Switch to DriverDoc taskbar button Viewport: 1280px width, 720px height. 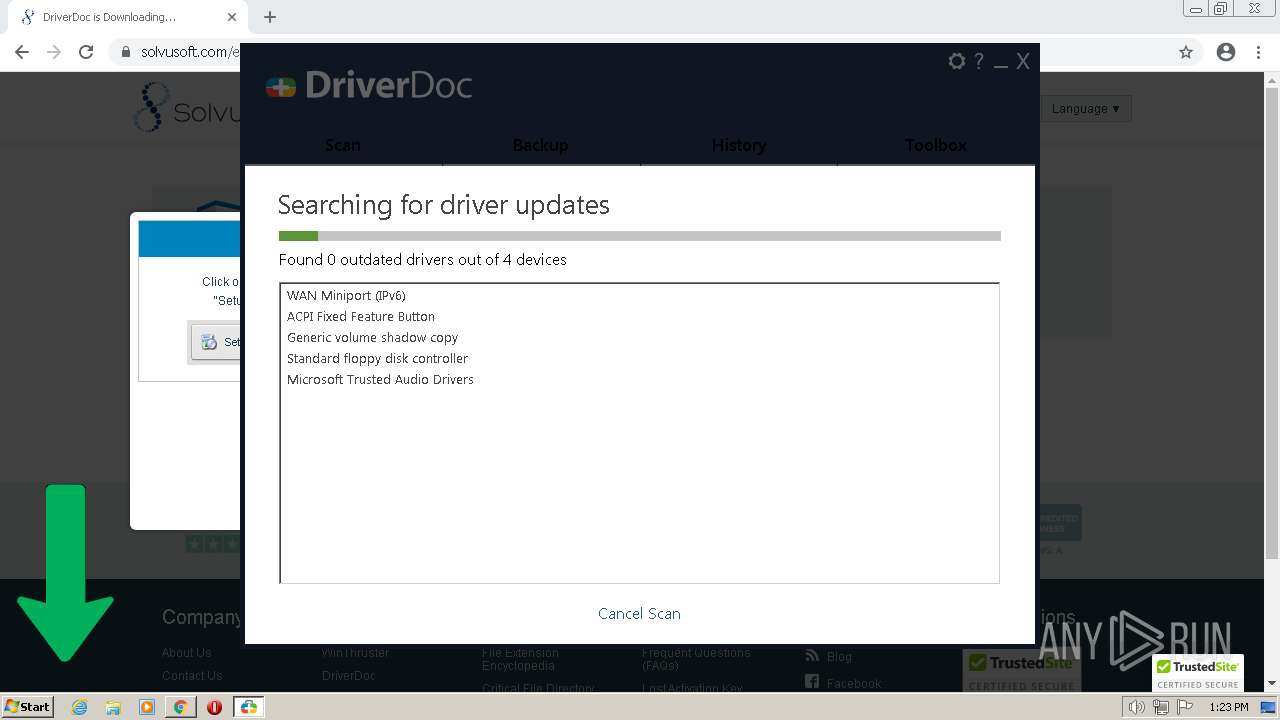coord(248,707)
